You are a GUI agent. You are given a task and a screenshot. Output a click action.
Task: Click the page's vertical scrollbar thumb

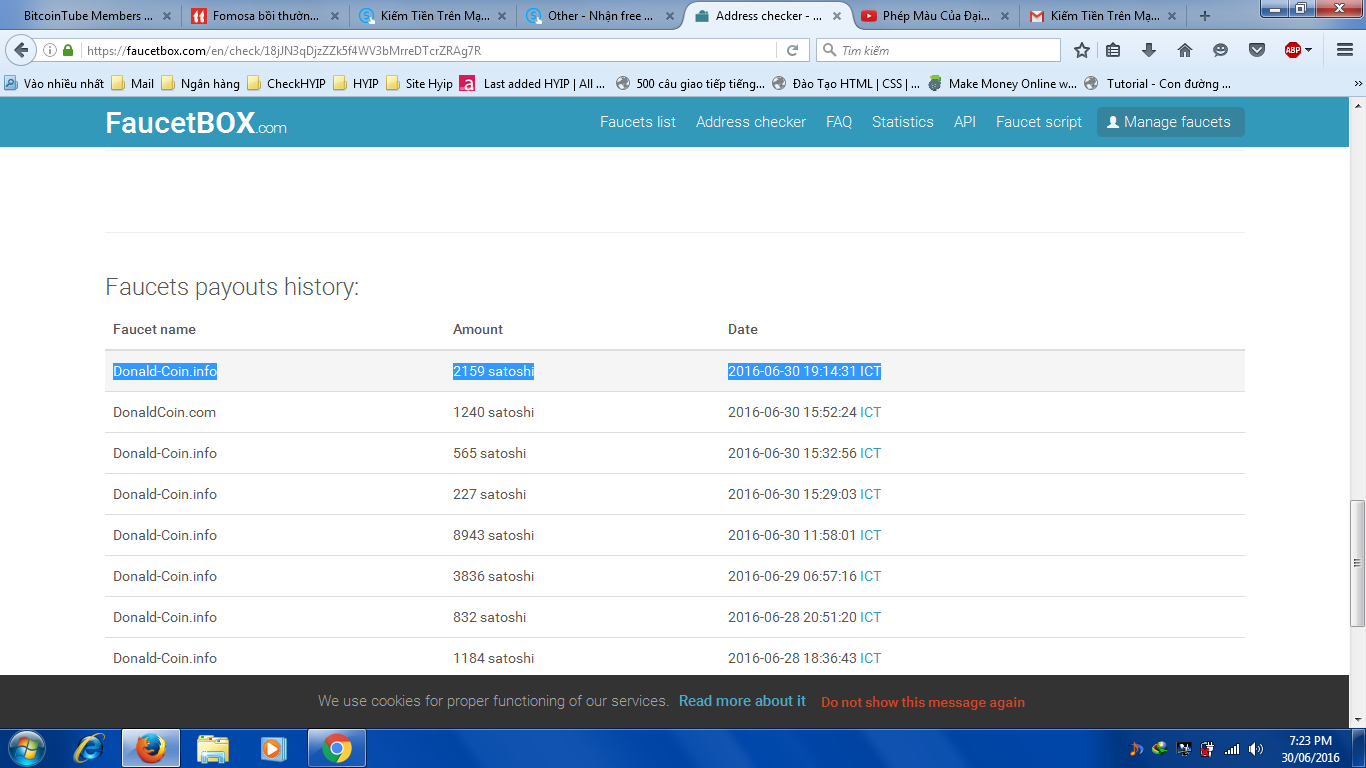(x=1357, y=563)
